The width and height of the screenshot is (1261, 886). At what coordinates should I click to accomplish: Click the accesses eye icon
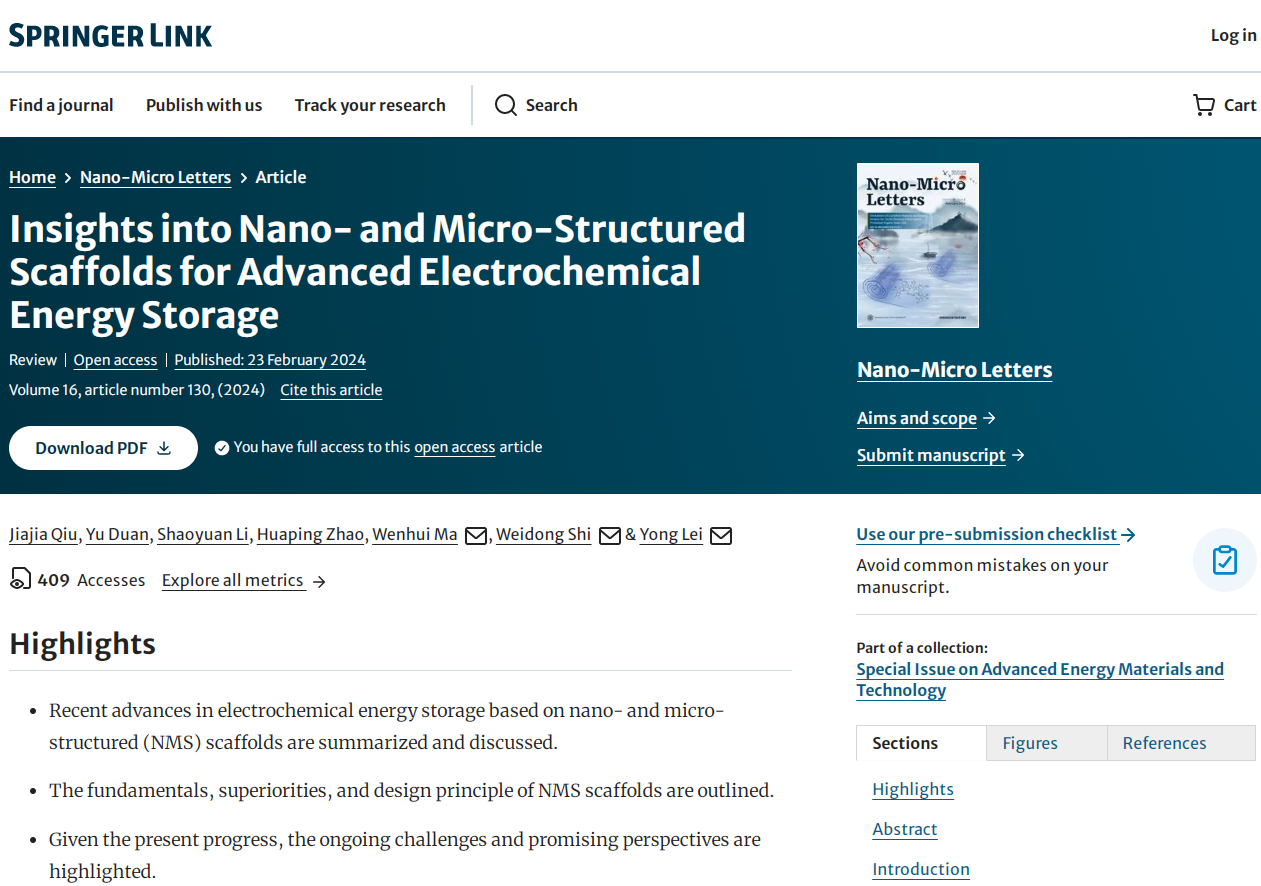[x=20, y=579]
